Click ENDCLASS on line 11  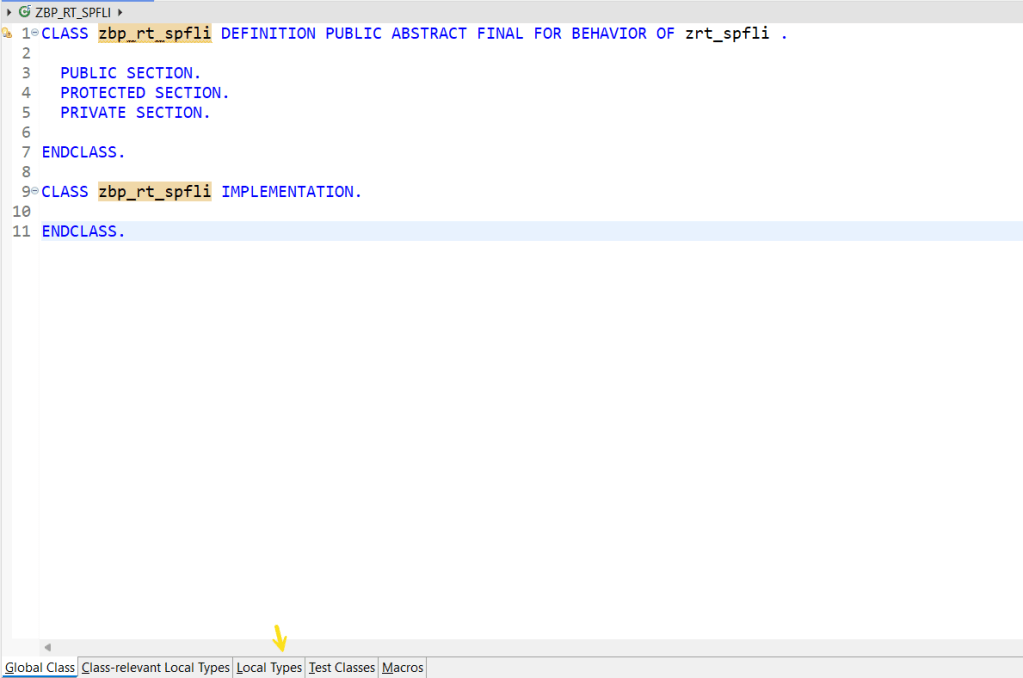click(83, 231)
